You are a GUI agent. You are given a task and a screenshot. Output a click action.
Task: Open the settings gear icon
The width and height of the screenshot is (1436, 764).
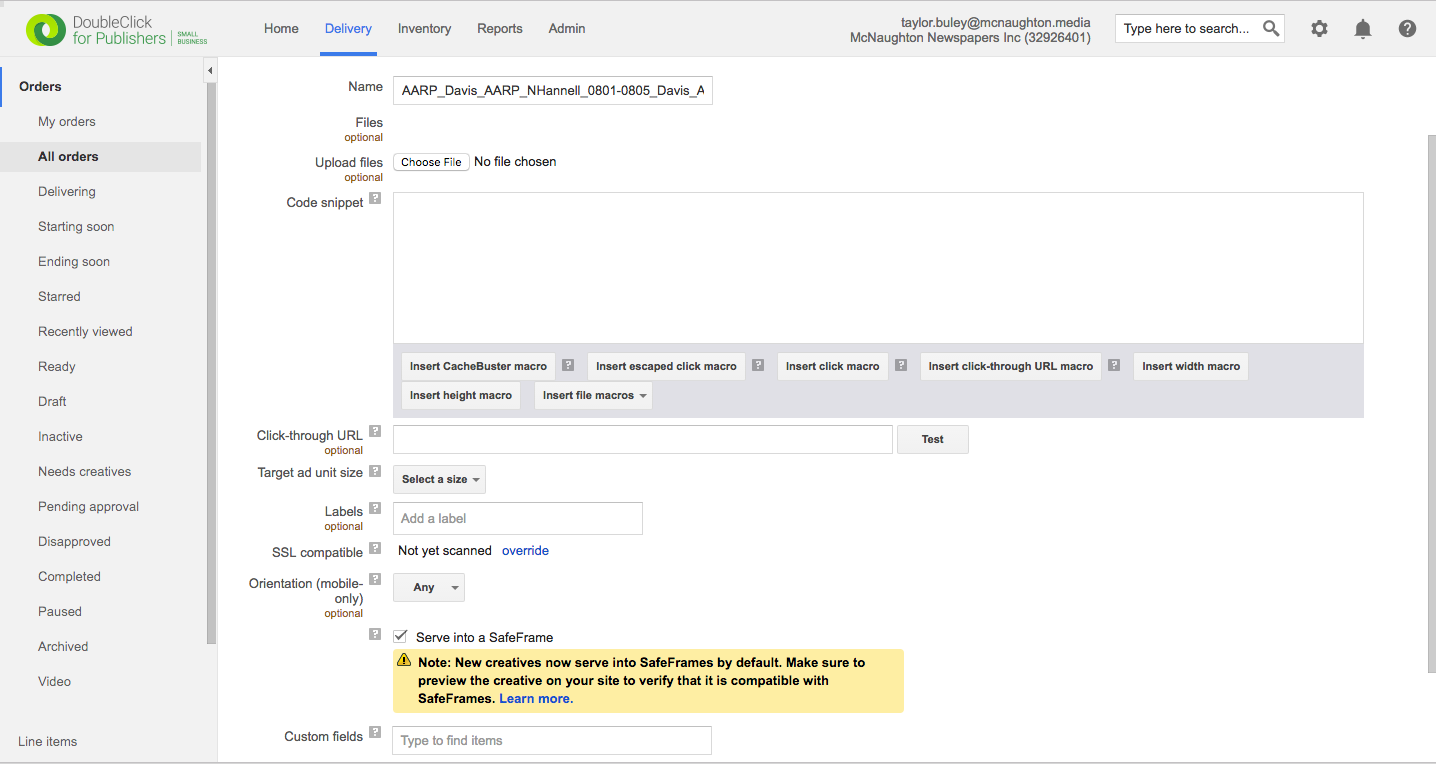[x=1319, y=29]
